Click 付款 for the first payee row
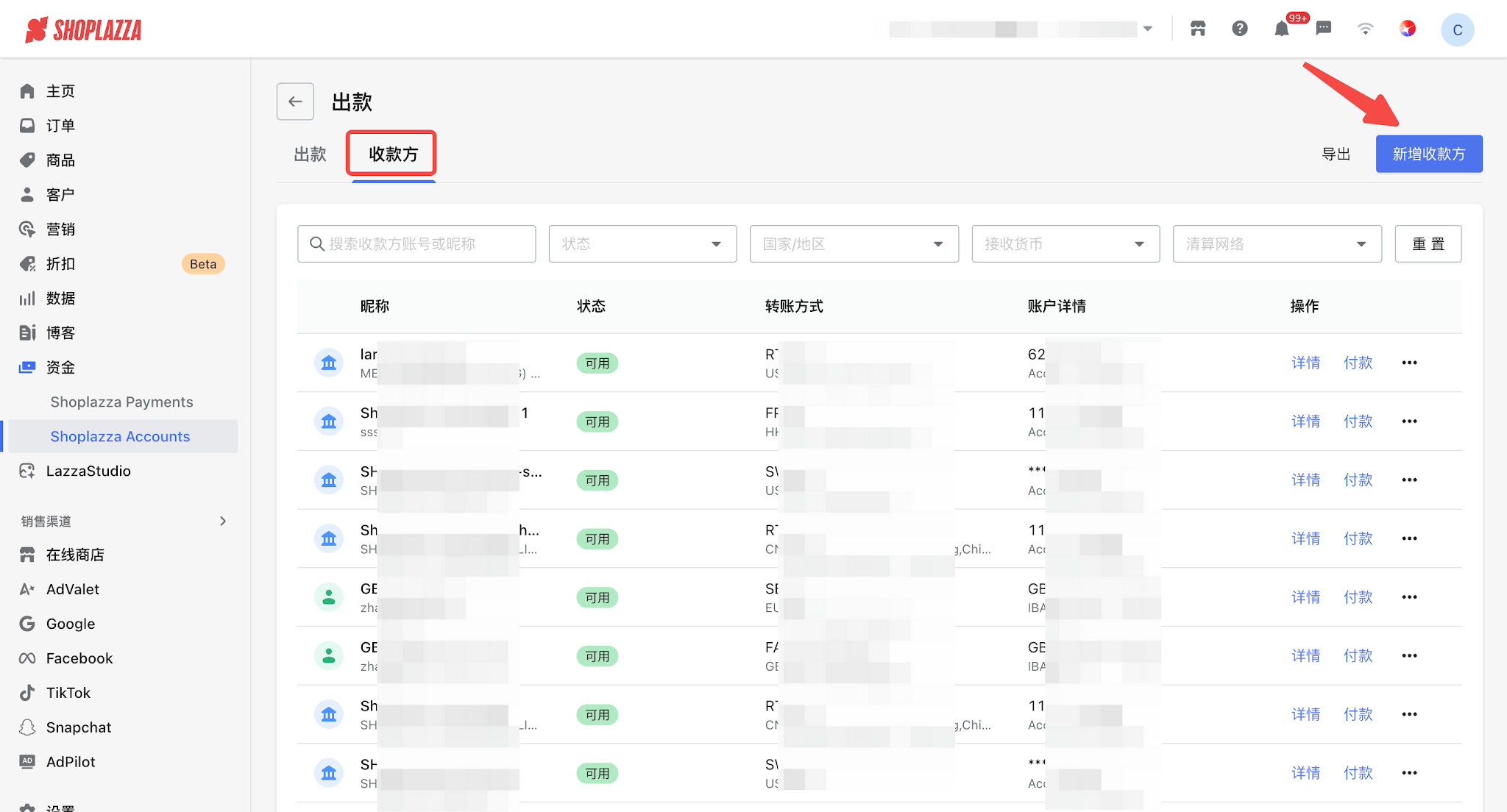Screen dimensions: 1507x812 1358,363
